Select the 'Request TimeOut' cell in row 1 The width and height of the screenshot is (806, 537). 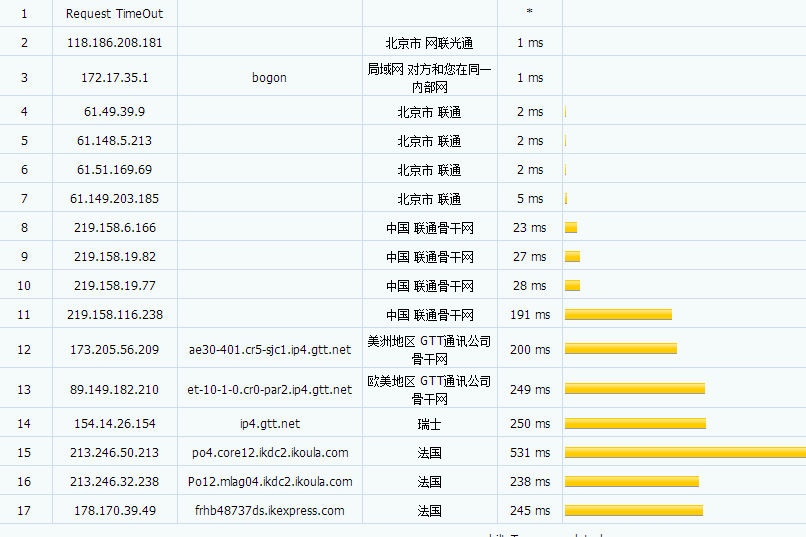114,14
